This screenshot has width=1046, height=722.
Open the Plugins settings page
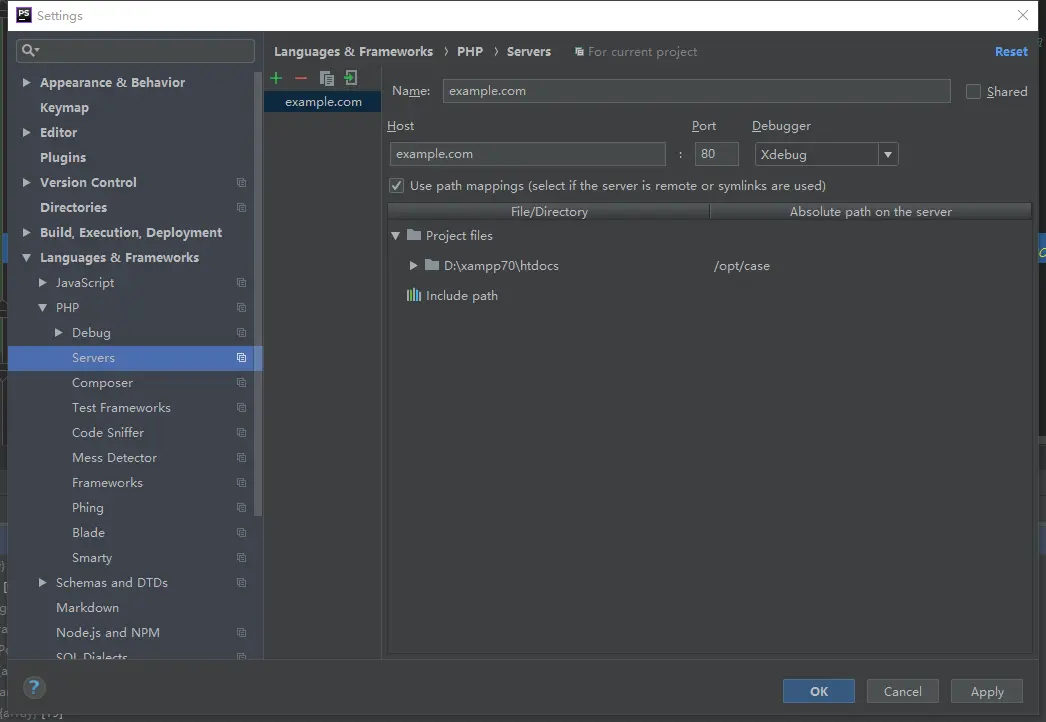click(x=63, y=157)
